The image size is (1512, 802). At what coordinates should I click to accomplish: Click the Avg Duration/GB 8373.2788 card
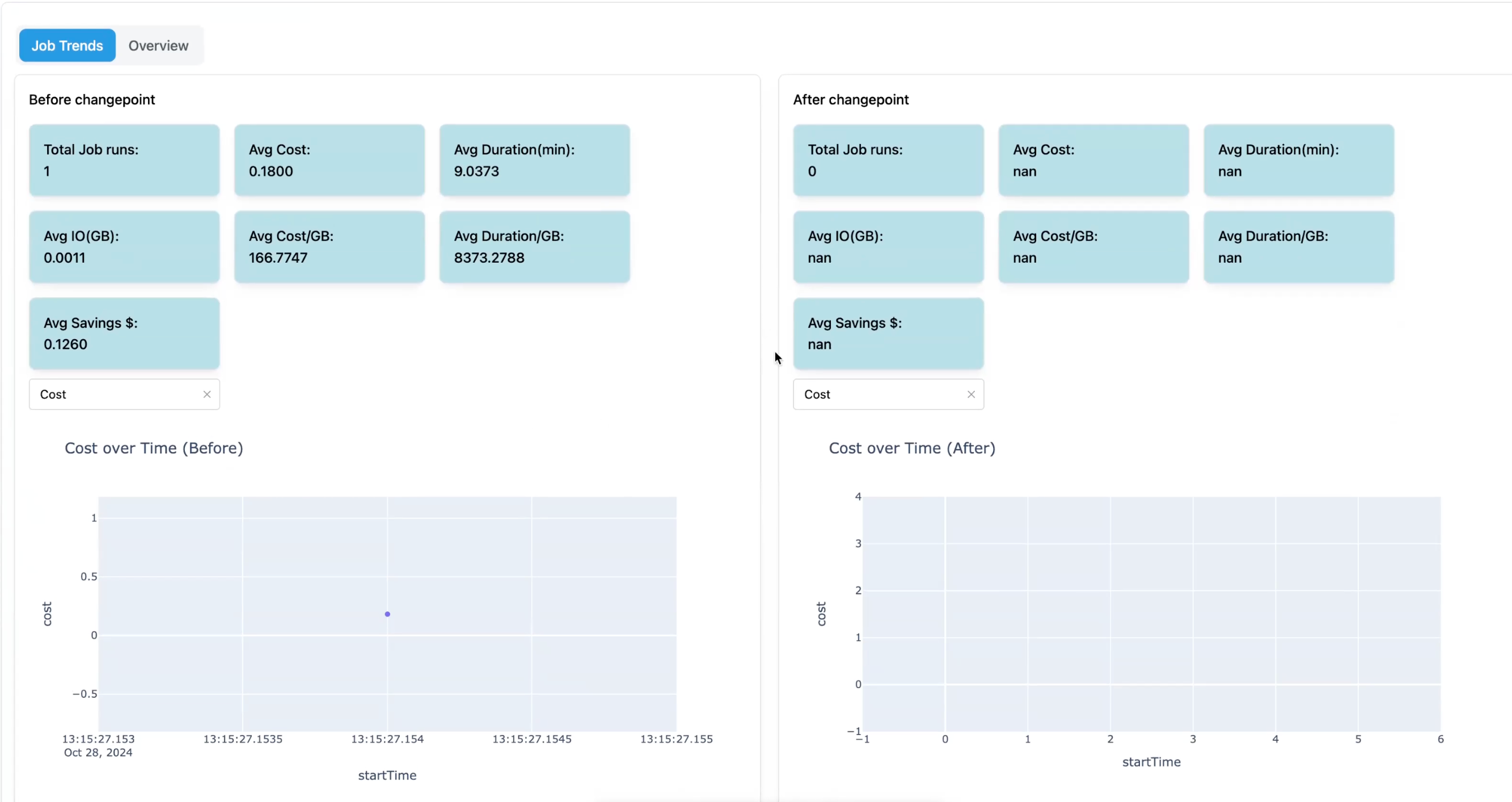[x=534, y=247]
